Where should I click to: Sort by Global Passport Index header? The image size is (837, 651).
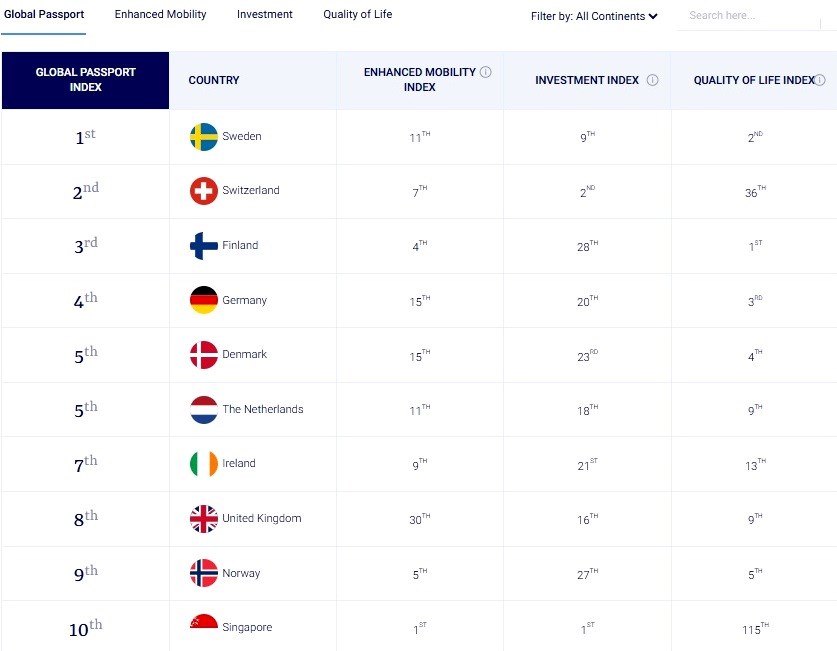coord(85,80)
